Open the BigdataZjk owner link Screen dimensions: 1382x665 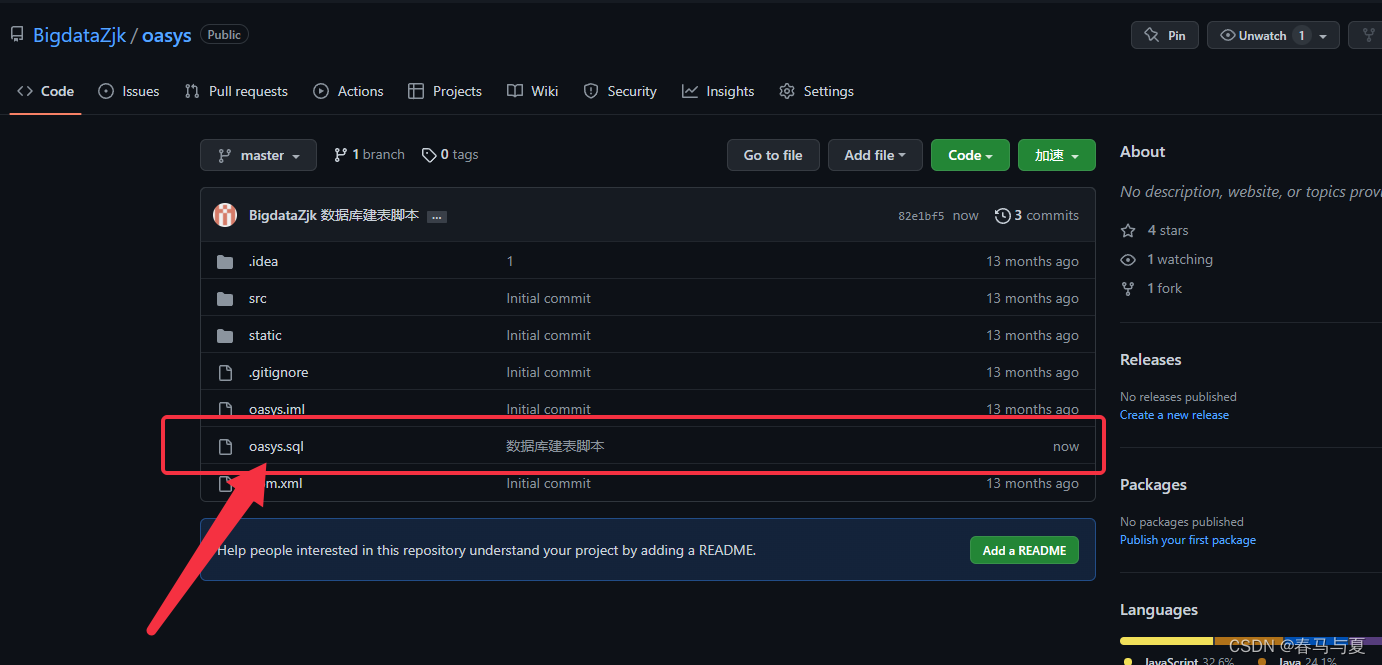click(80, 35)
